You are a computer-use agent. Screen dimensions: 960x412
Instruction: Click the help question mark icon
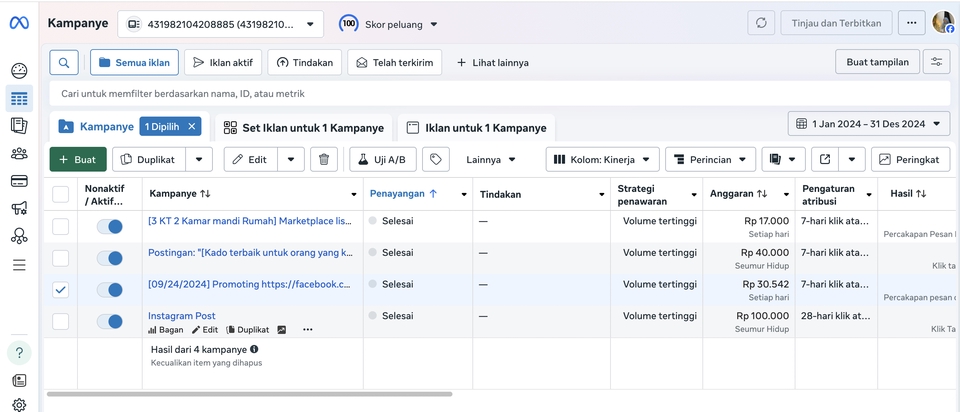(x=19, y=352)
